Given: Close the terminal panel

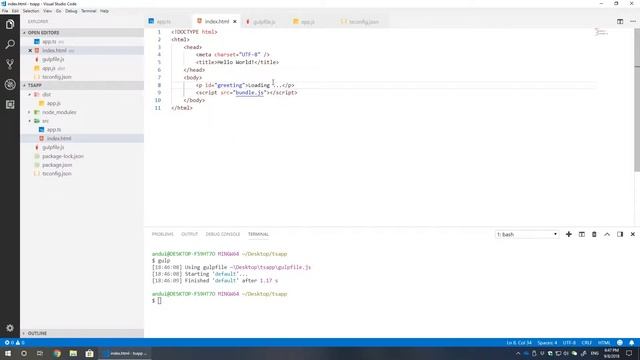Looking at the screenshot, I should pyautogui.click(x=633, y=234).
